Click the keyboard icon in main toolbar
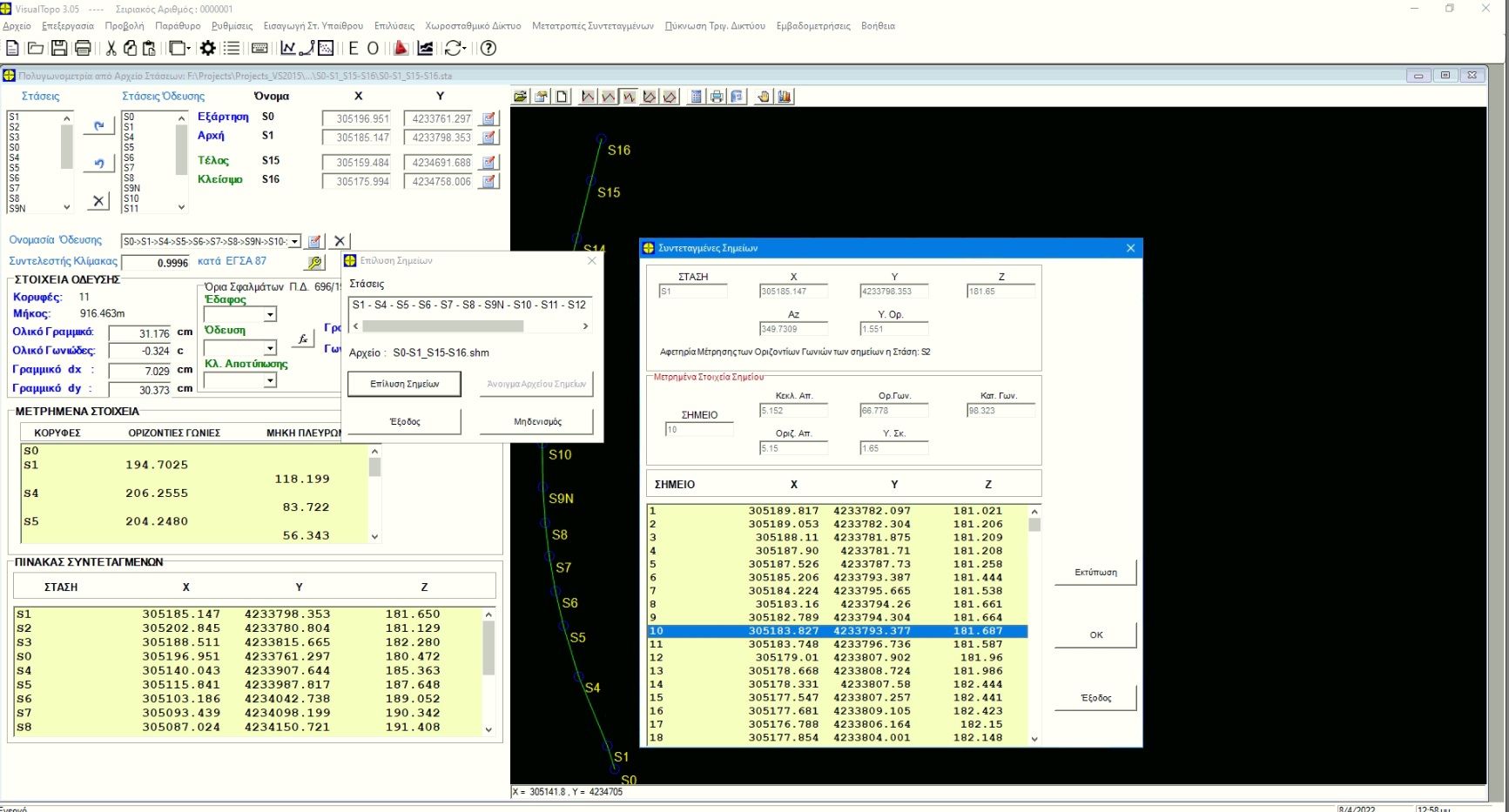This screenshot has height=812, width=1509. point(259,48)
